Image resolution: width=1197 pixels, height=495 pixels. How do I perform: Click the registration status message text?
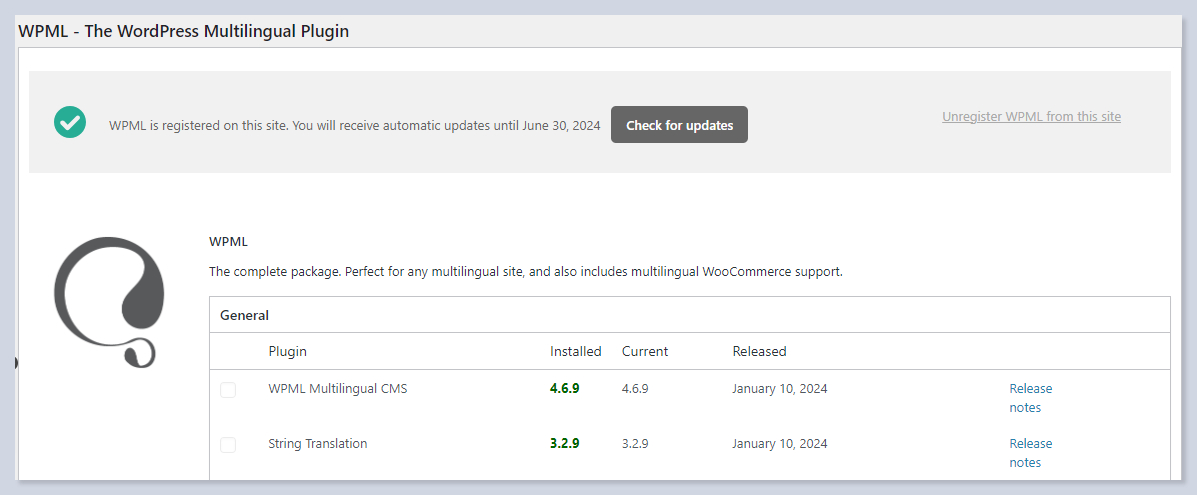(354, 126)
